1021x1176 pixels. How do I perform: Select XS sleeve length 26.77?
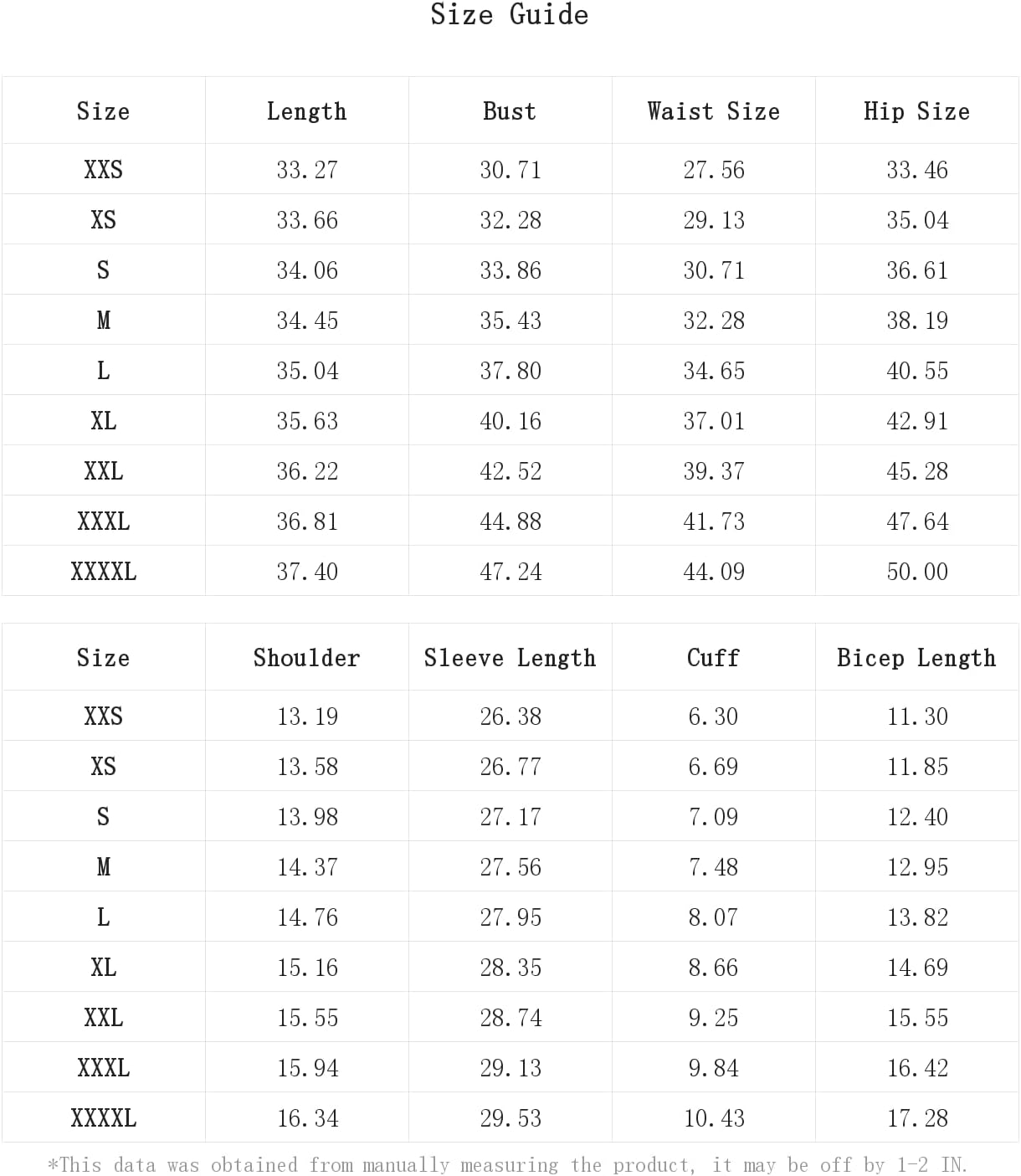[x=510, y=767]
